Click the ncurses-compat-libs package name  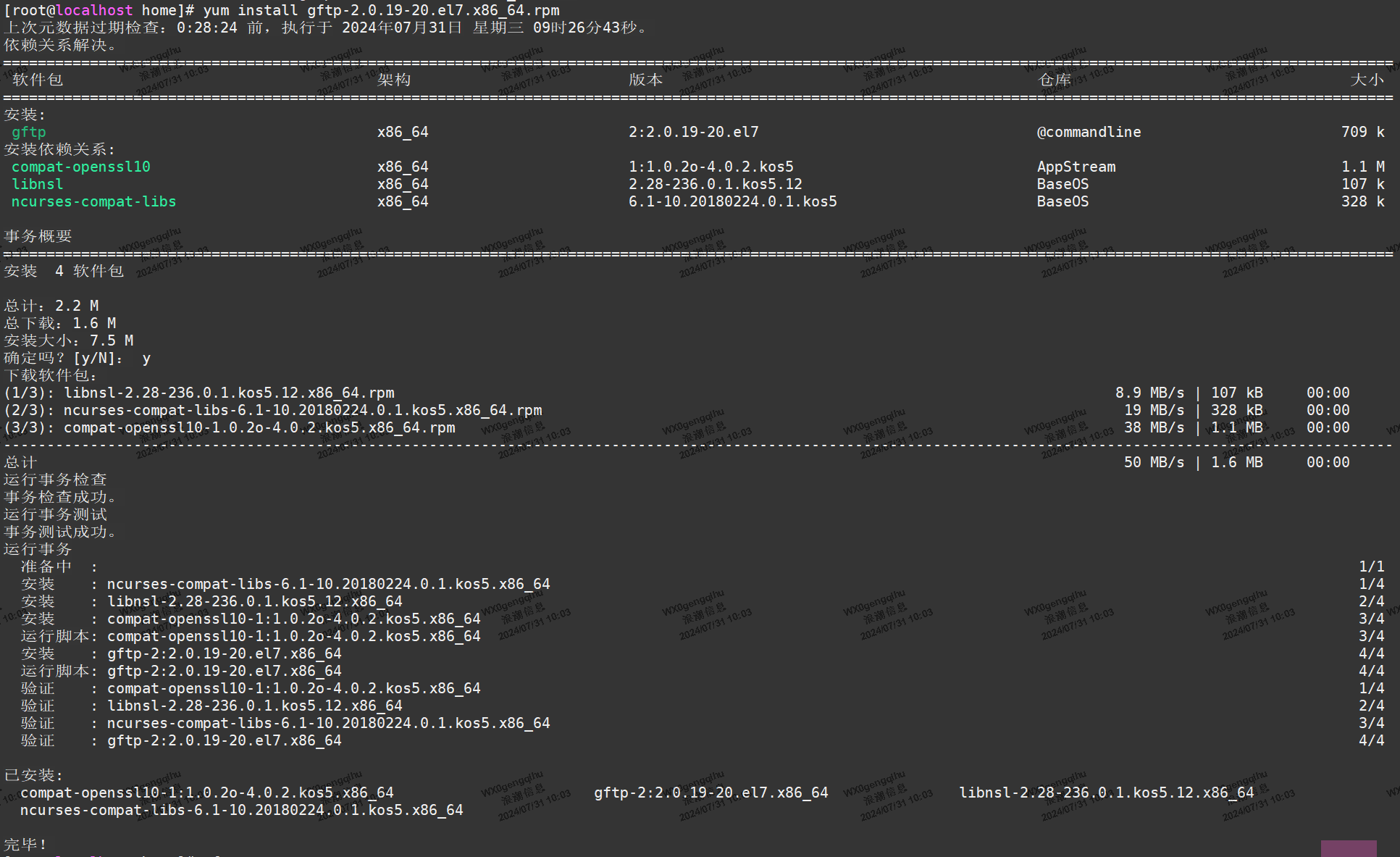point(93,201)
